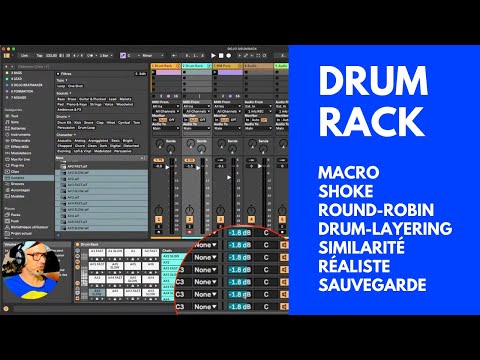This screenshot has height=360, width=480.
Task: Open track 1 All Channels dropdown
Action: [166, 111]
